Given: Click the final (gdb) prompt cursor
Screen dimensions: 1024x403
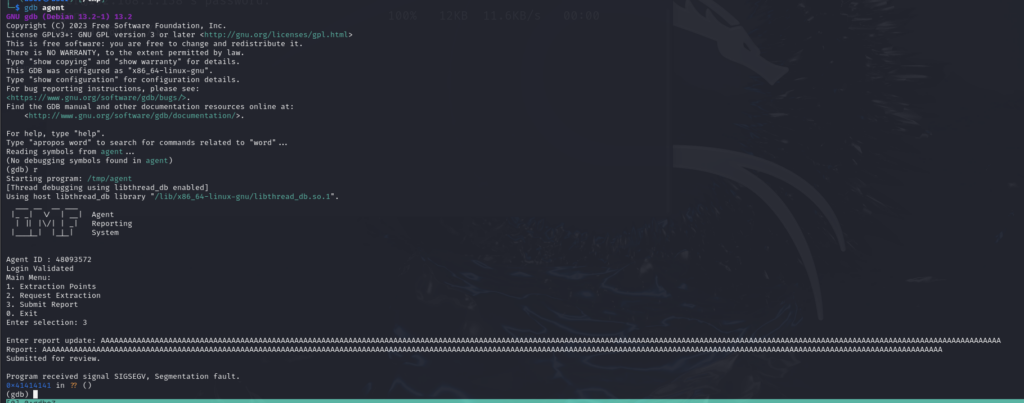Looking at the screenshot, I should tap(35, 395).
